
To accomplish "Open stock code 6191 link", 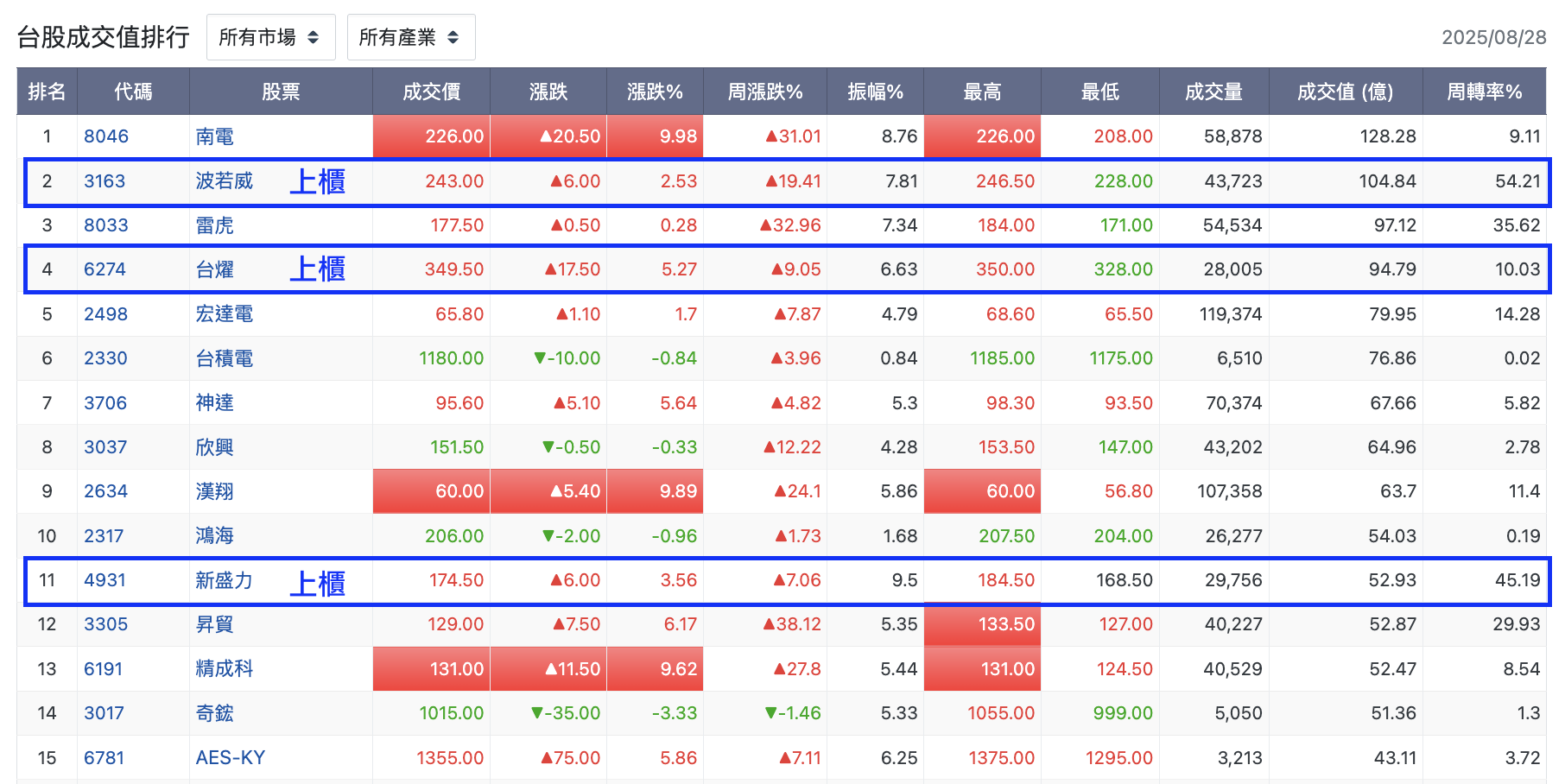I will click(x=103, y=669).
